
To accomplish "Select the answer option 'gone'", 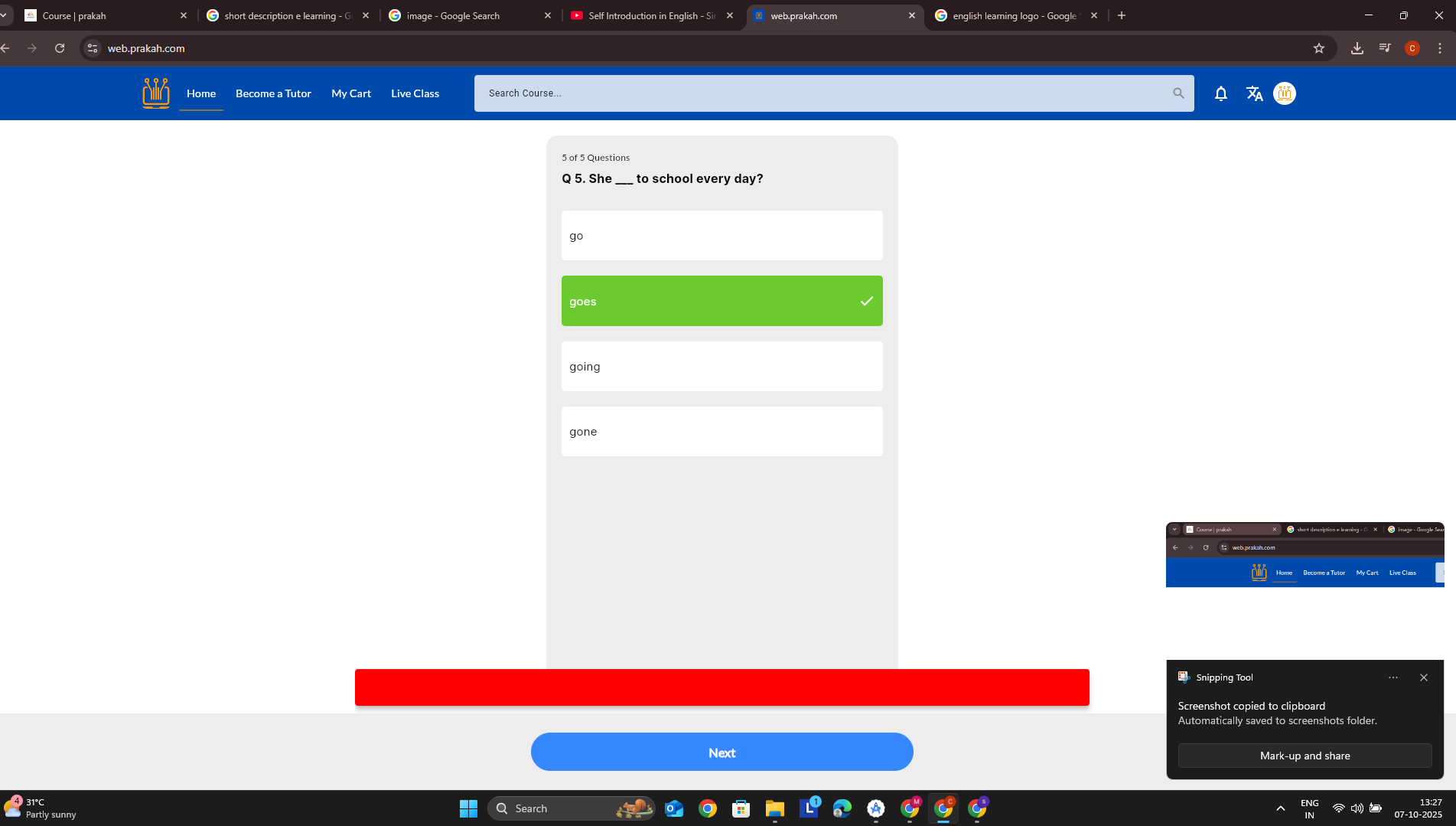I will click(721, 432).
